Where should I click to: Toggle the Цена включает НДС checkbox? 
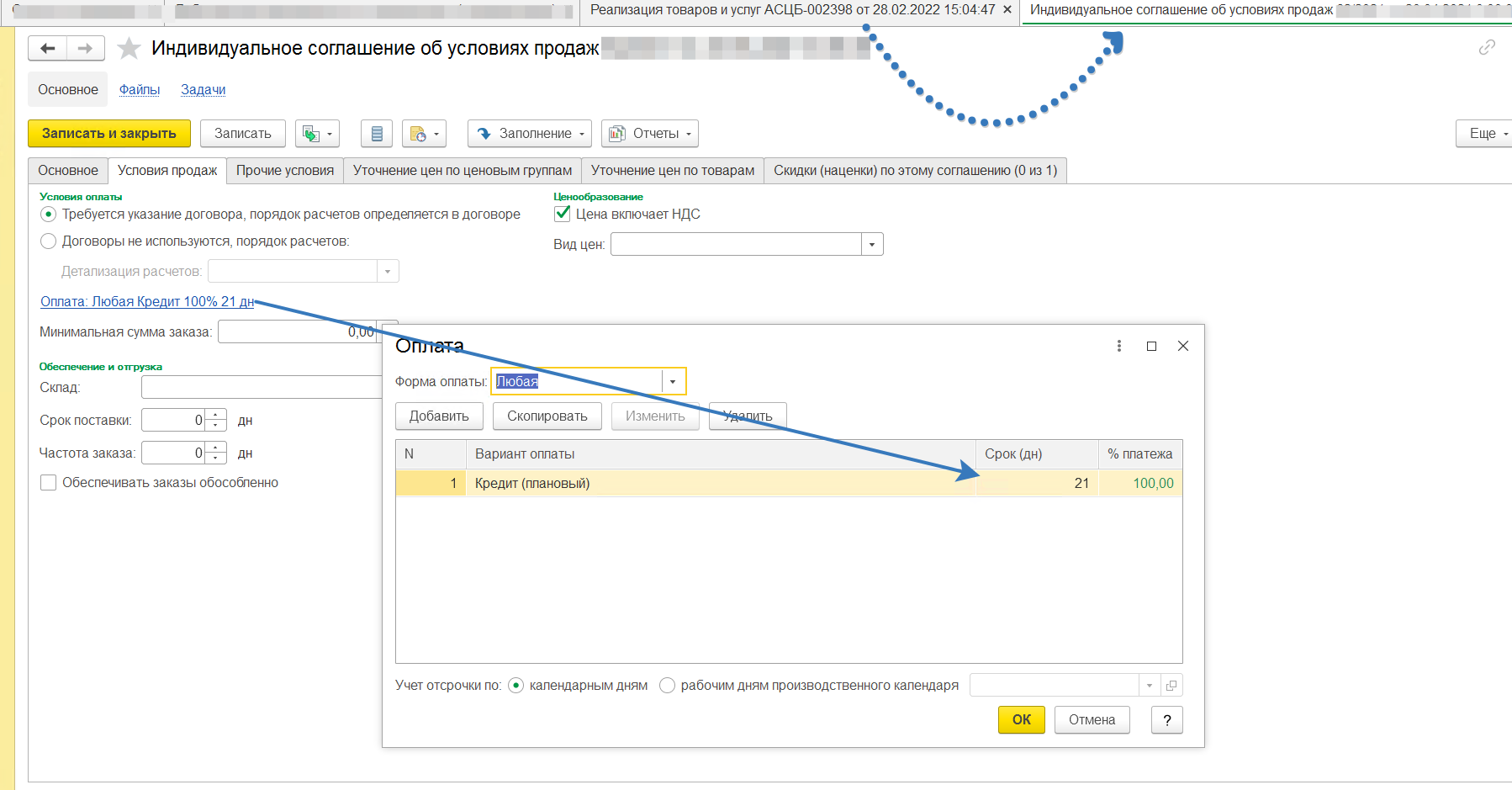563,214
